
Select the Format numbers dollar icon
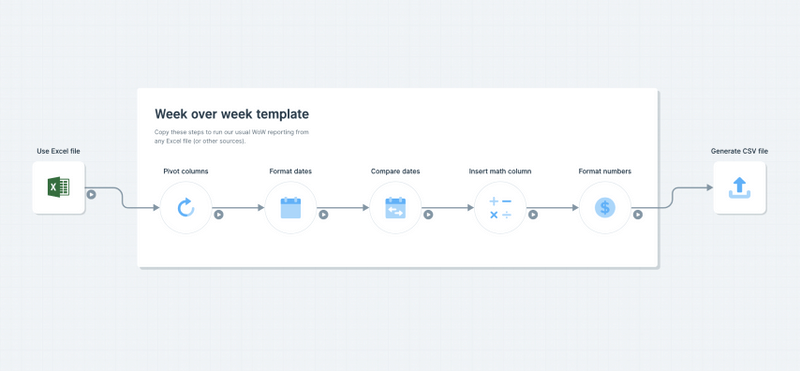(x=605, y=208)
